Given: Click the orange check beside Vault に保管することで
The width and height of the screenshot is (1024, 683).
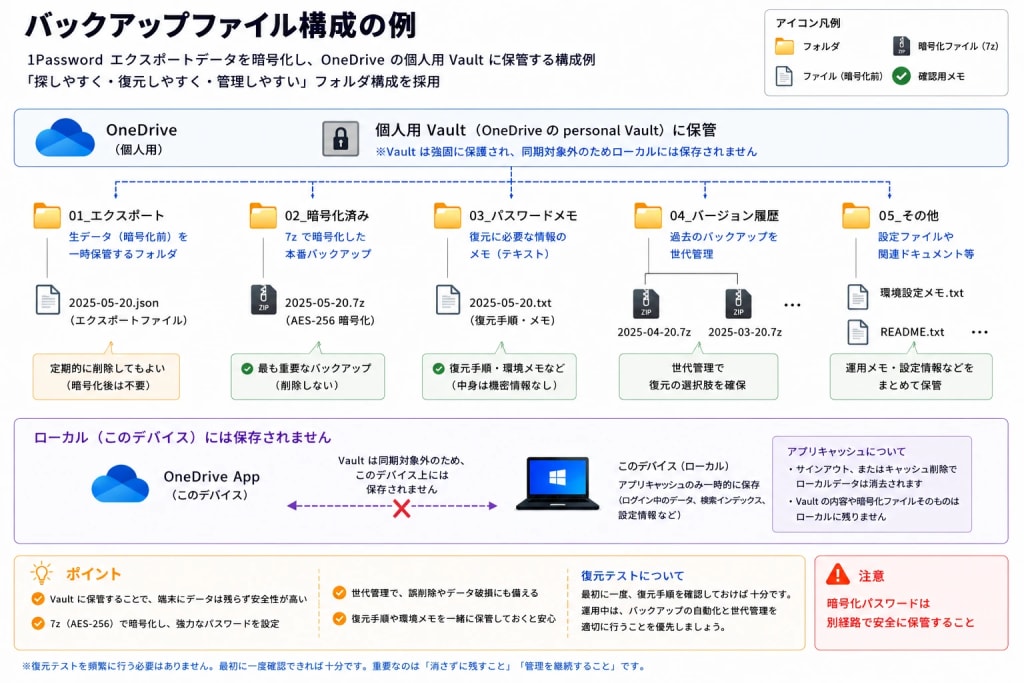Looking at the screenshot, I should 38,599.
